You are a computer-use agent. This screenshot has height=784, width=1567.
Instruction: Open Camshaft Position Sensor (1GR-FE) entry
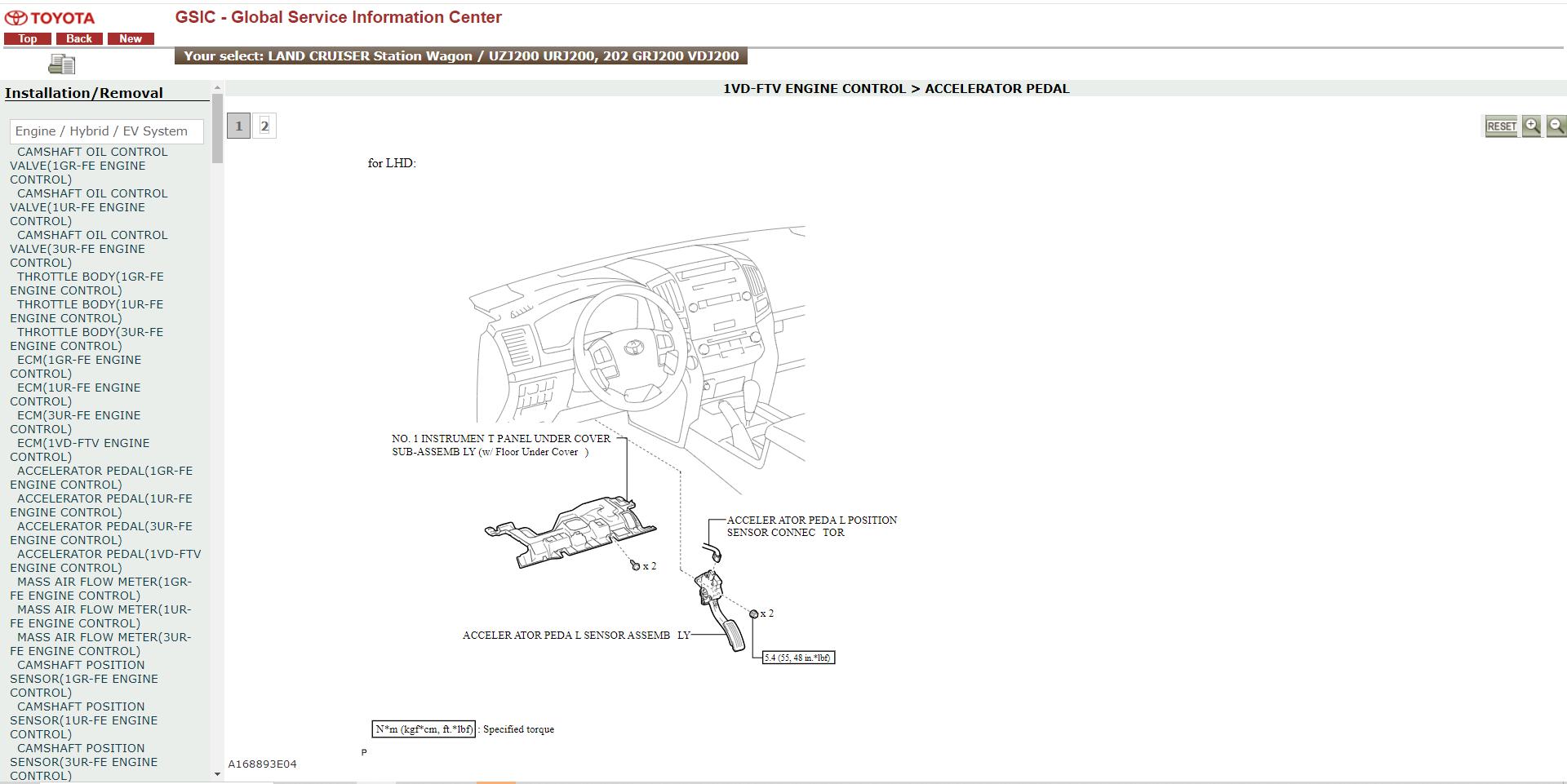(84, 679)
